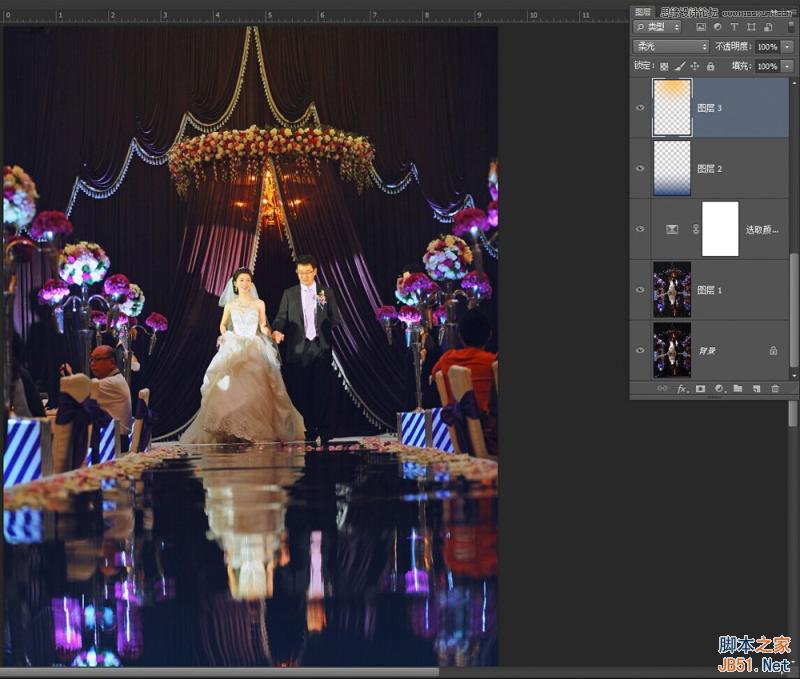Hide the 背景 layer

tap(640, 350)
